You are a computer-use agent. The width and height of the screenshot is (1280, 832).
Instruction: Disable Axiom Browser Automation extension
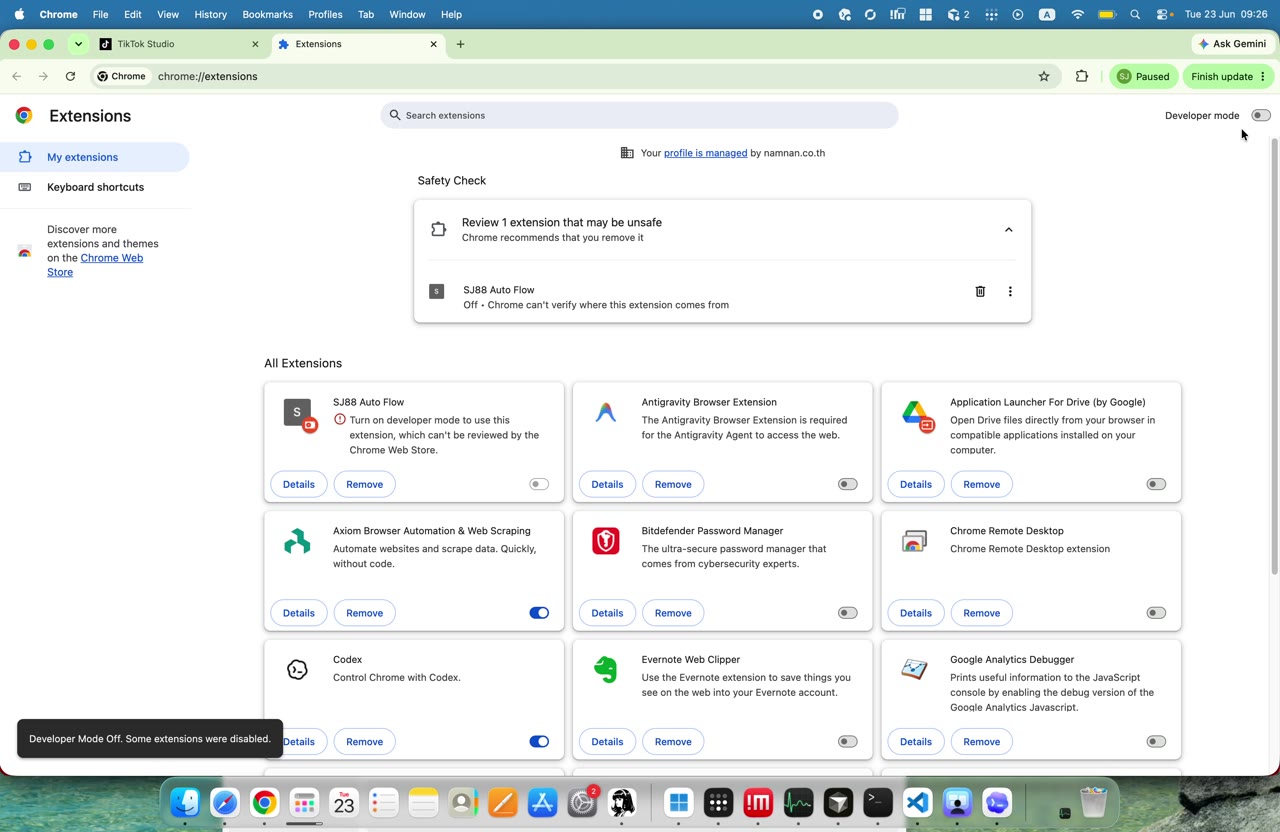tap(539, 613)
